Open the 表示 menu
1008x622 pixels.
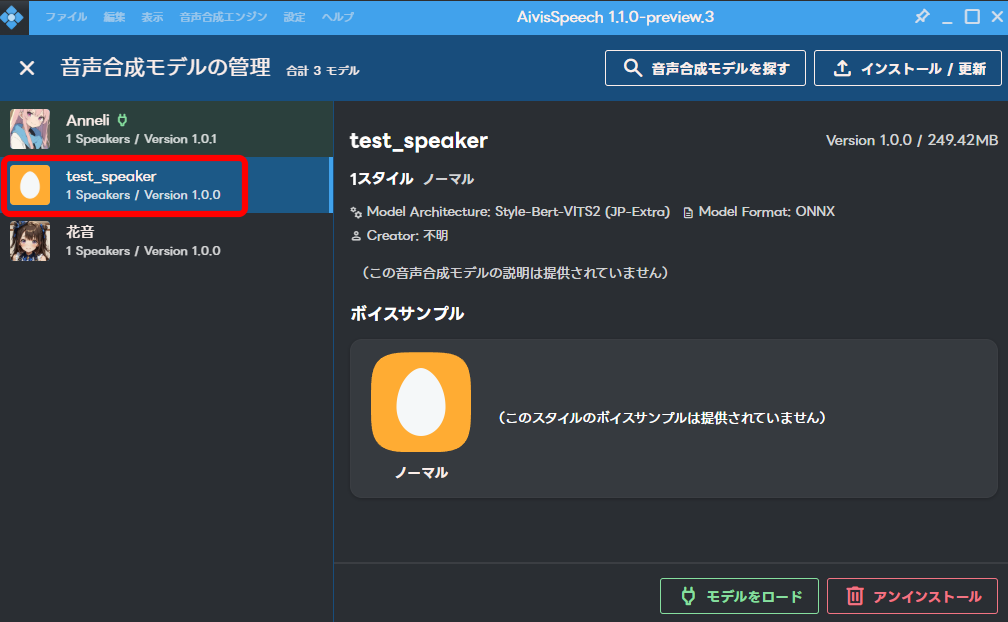[x=152, y=17]
